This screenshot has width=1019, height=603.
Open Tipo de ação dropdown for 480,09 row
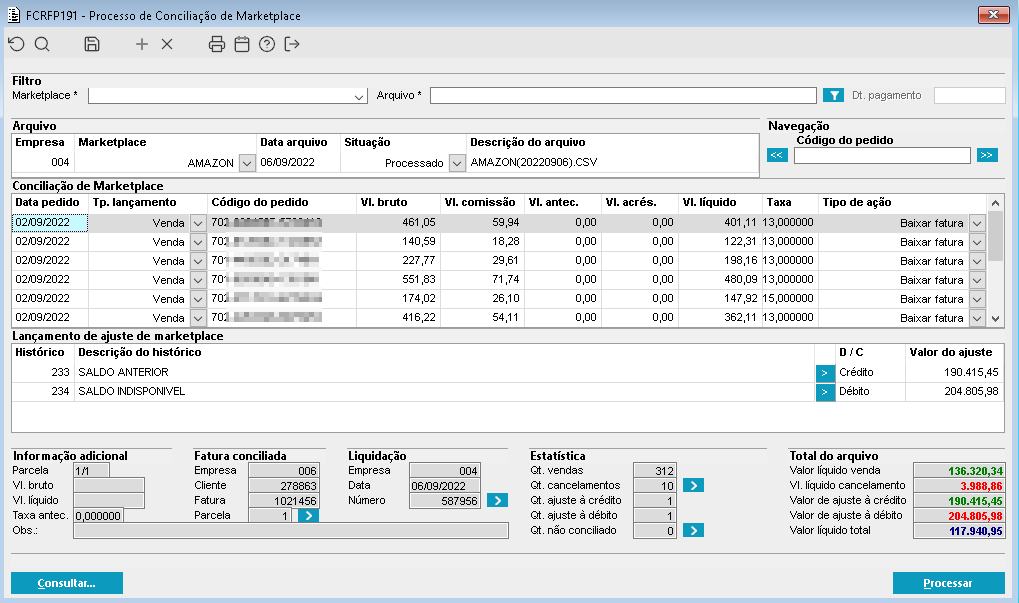tap(977, 280)
